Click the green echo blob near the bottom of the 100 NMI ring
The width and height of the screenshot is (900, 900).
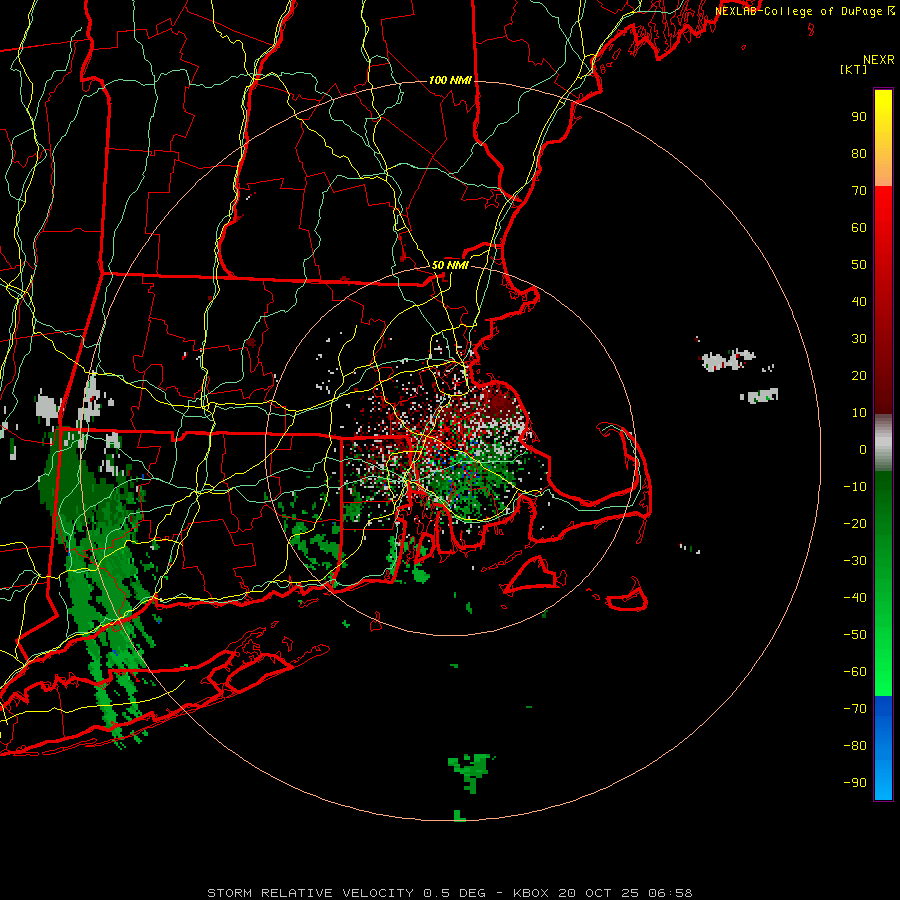[471, 772]
